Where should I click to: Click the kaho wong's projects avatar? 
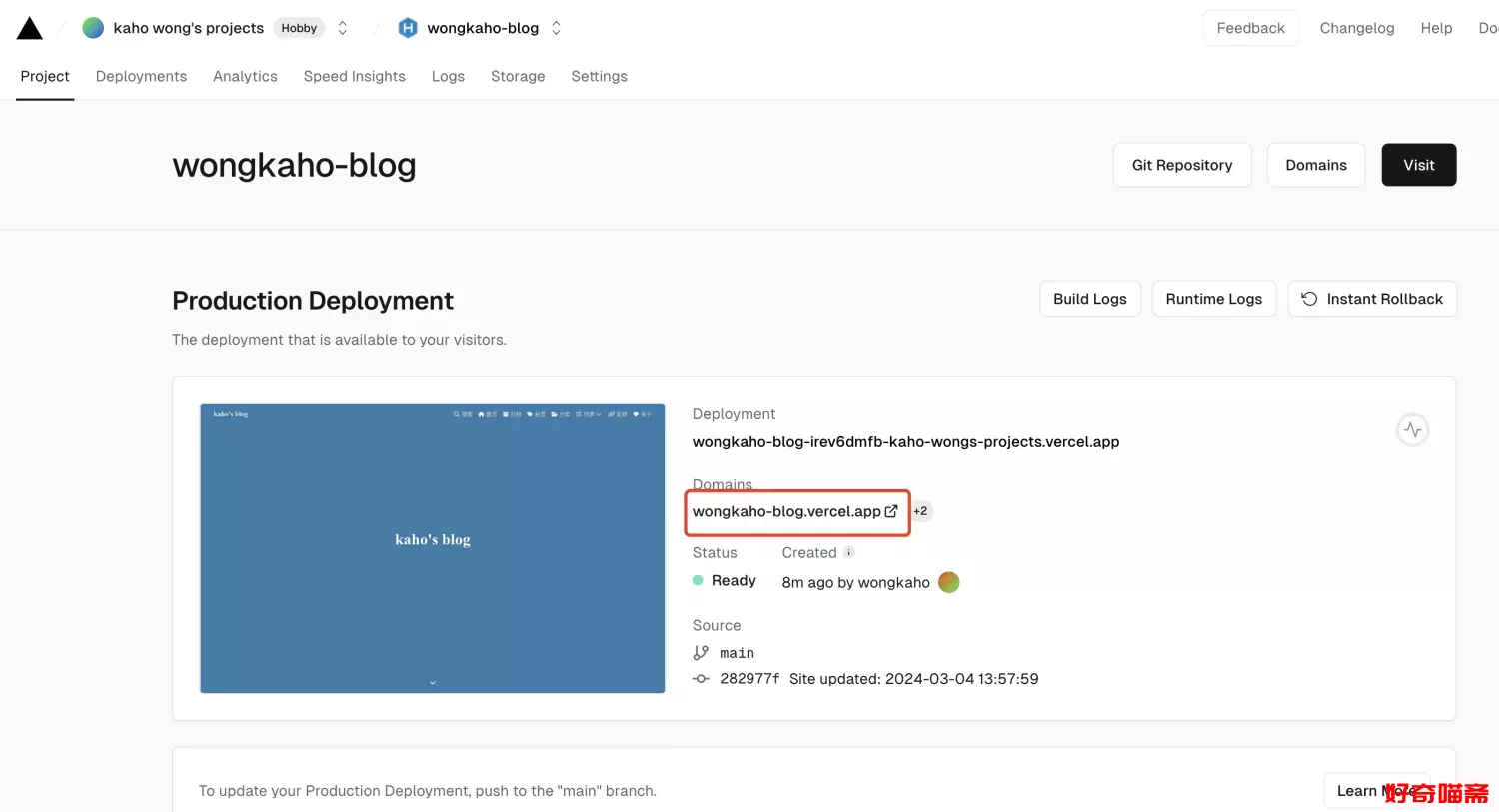pos(93,28)
